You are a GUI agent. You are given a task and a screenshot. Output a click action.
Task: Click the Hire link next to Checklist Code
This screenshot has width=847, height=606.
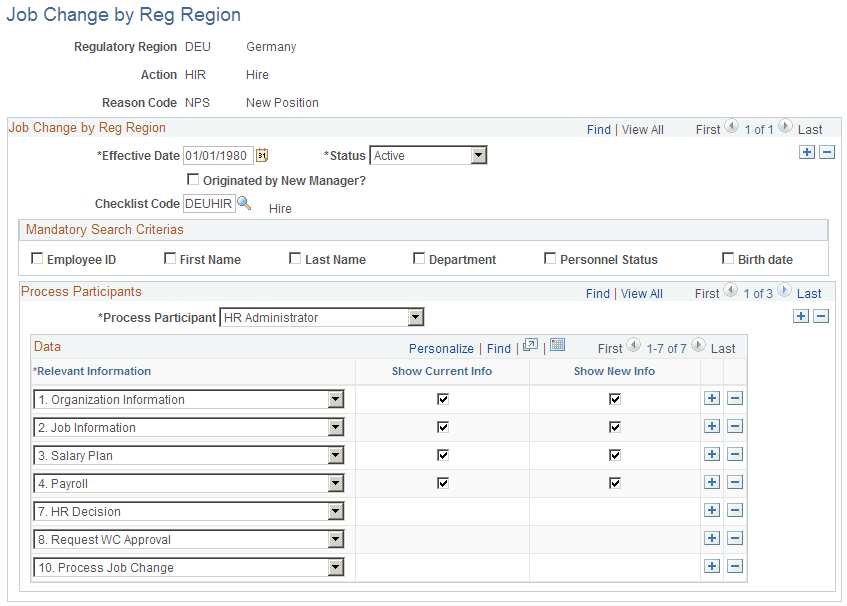(279, 208)
